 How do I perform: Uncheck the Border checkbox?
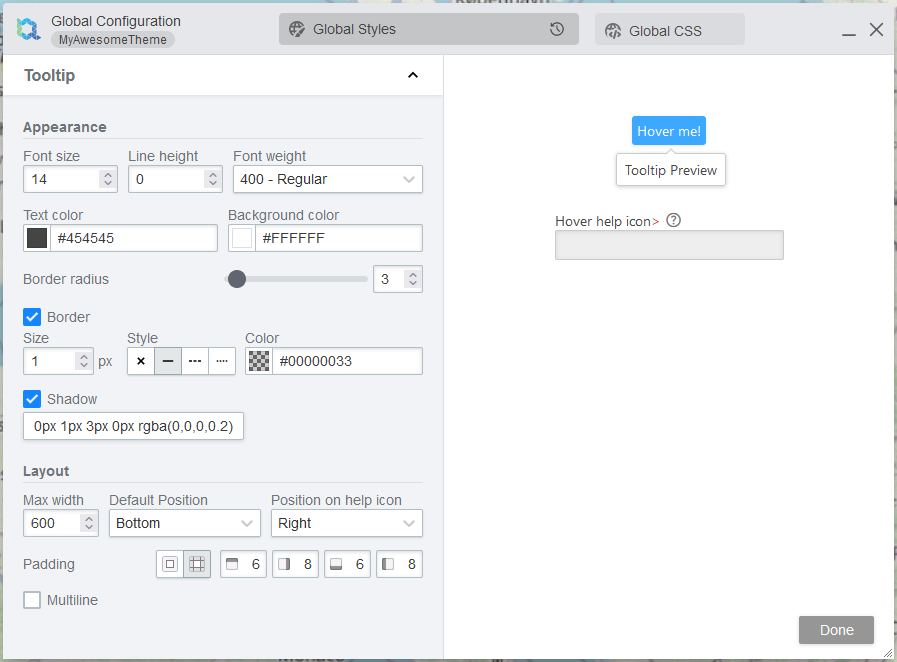[x=32, y=317]
